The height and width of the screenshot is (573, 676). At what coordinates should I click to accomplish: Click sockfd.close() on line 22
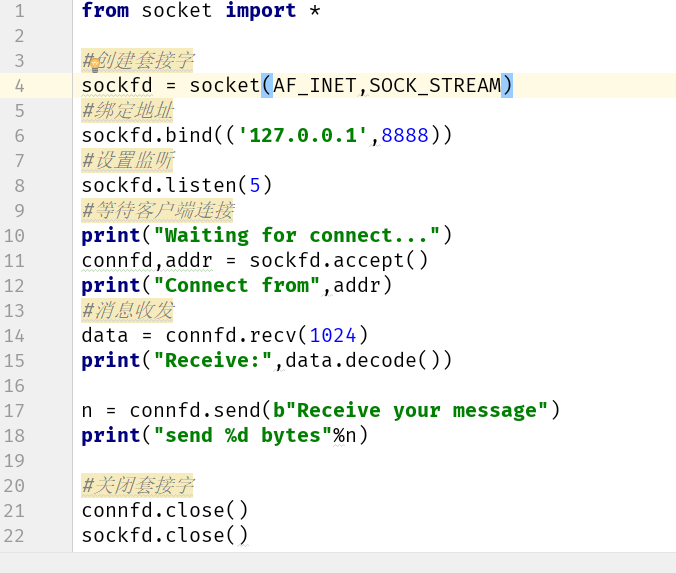[x=165, y=535]
